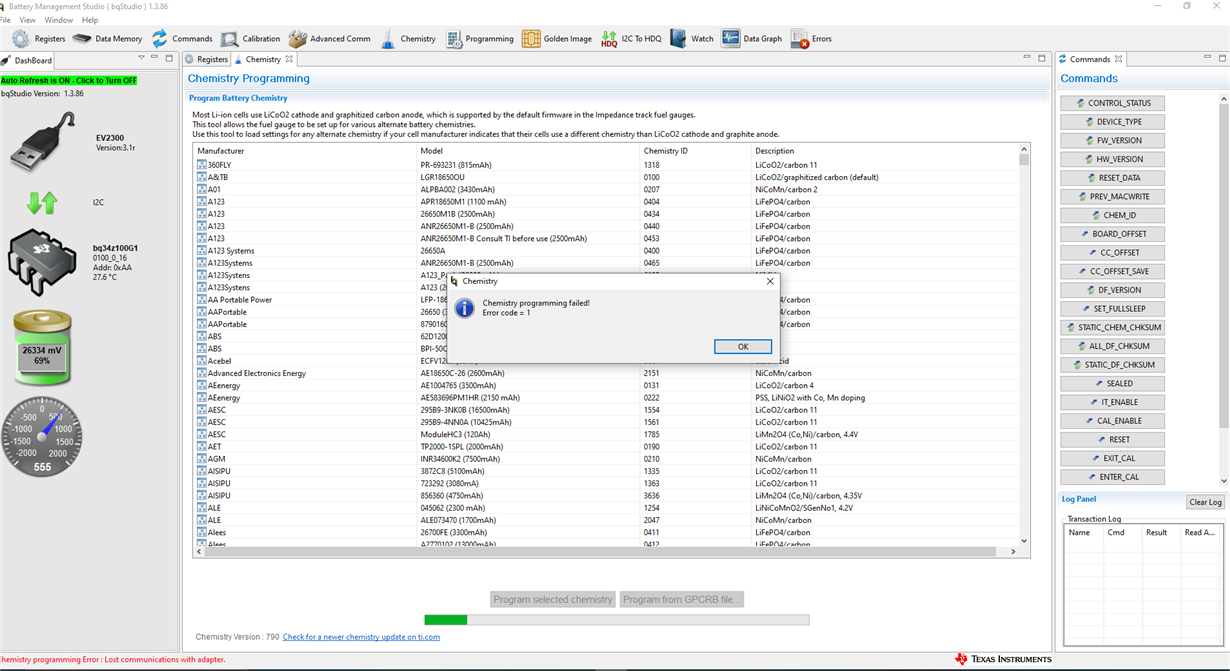Click the EV2300 USB adapter icon
The image size is (1230, 671).
(42, 142)
